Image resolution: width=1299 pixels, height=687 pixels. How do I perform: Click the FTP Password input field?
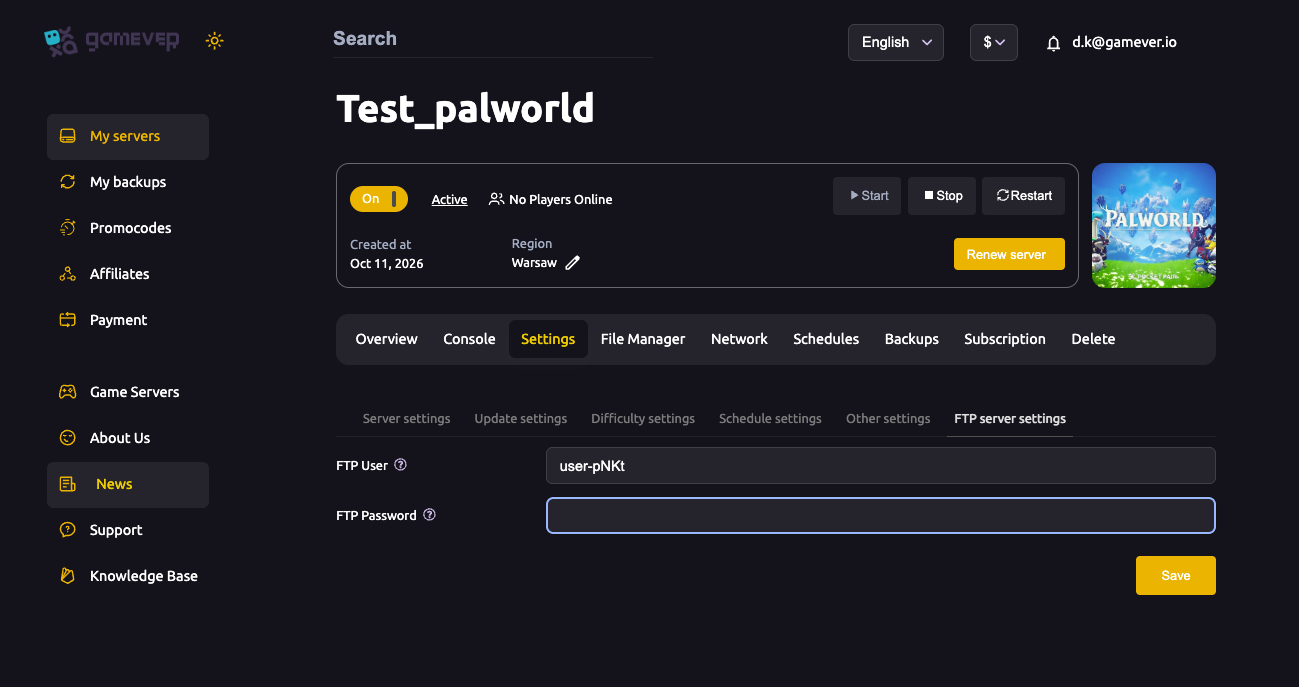tap(881, 515)
